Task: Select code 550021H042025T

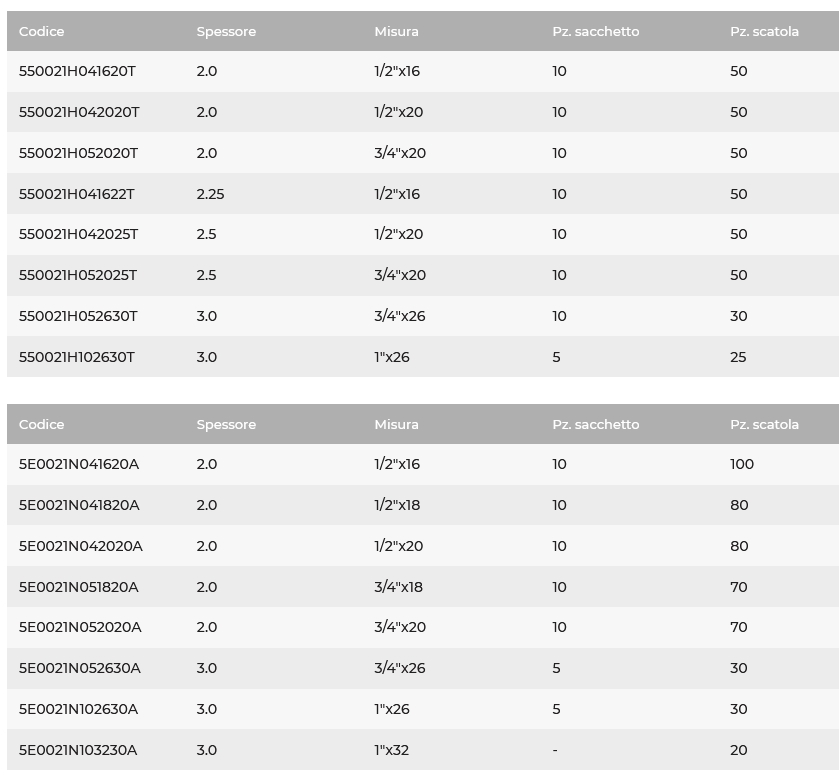Action: click(78, 234)
